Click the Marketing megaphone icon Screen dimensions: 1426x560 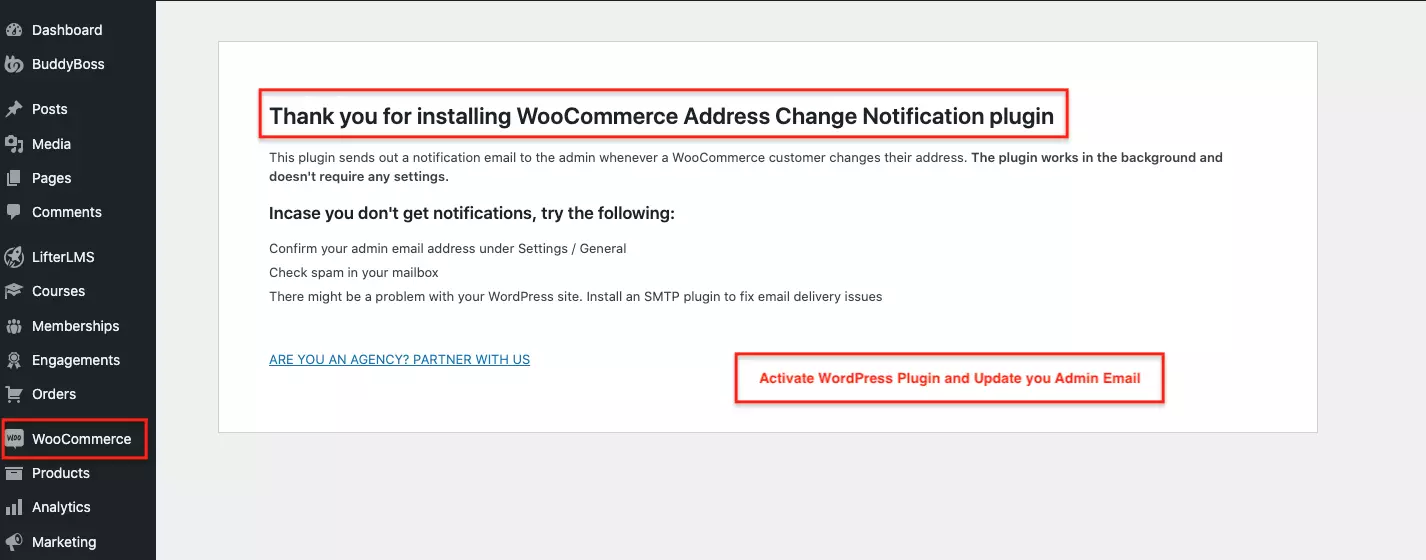[14, 542]
